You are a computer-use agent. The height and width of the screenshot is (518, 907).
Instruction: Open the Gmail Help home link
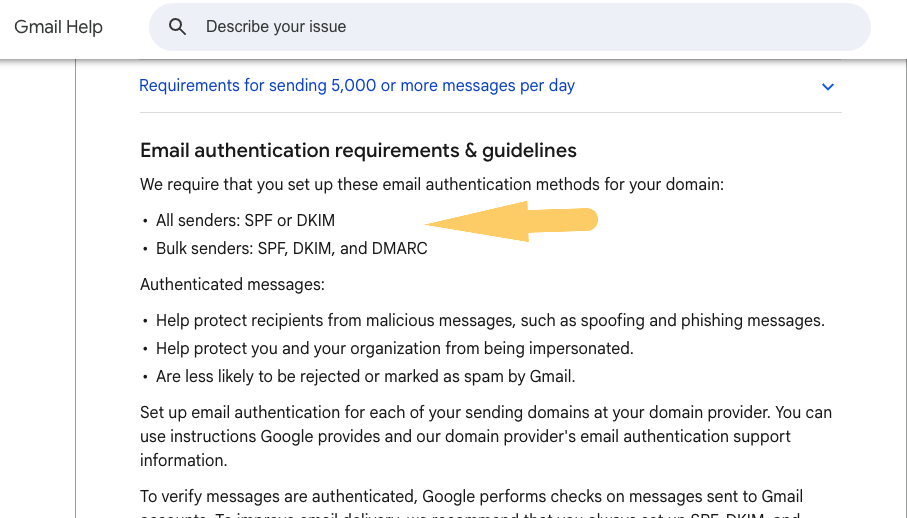pos(58,27)
